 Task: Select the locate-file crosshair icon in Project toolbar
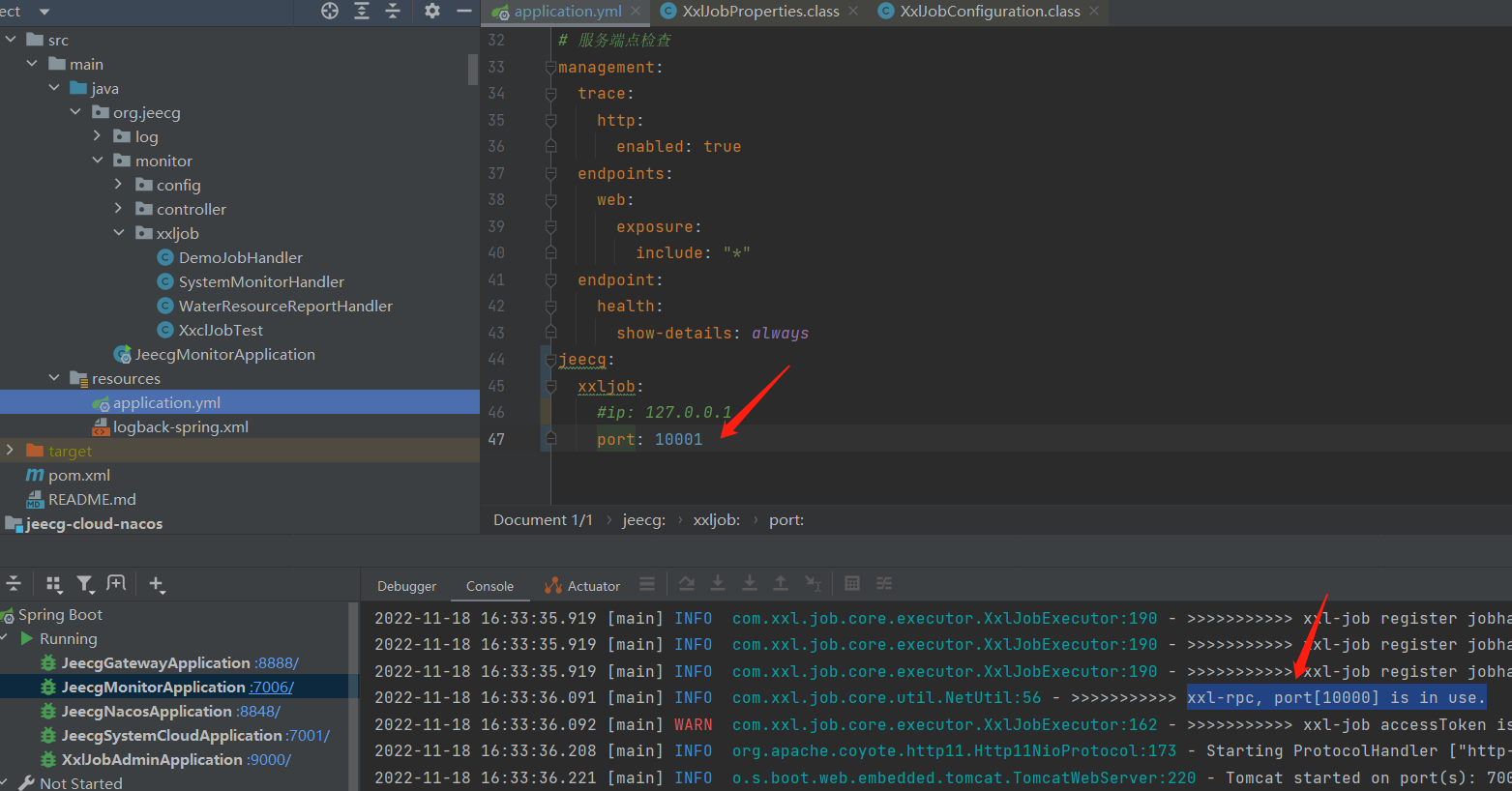point(329,13)
